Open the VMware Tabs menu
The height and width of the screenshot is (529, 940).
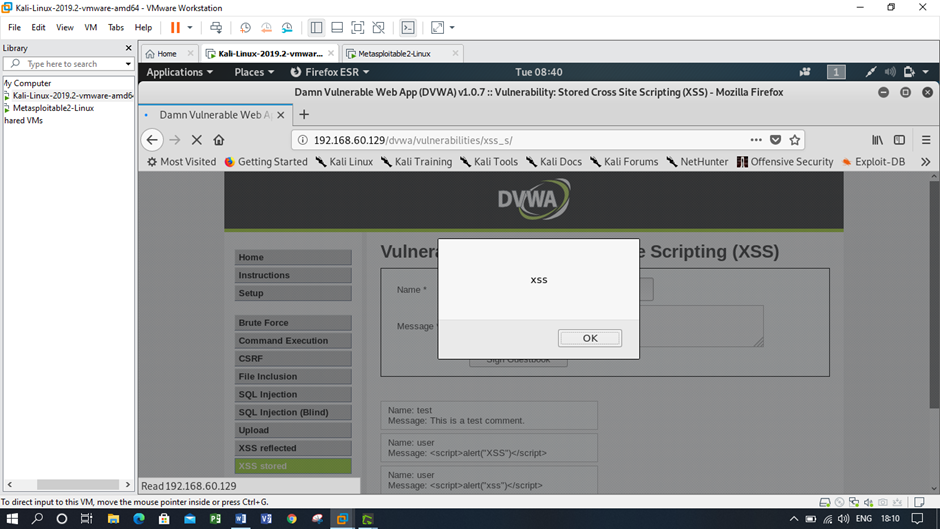coord(116,28)
